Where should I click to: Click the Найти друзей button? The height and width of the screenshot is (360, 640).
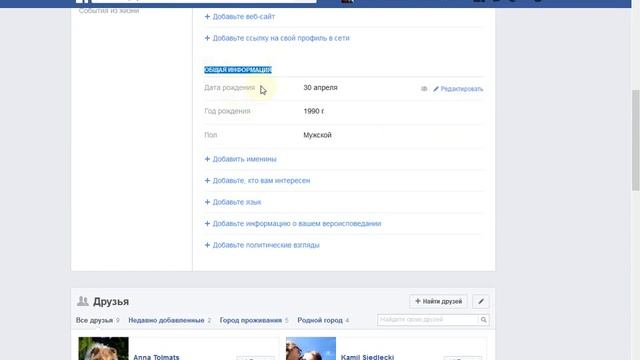pyautogui.click(x=438, y=301)
